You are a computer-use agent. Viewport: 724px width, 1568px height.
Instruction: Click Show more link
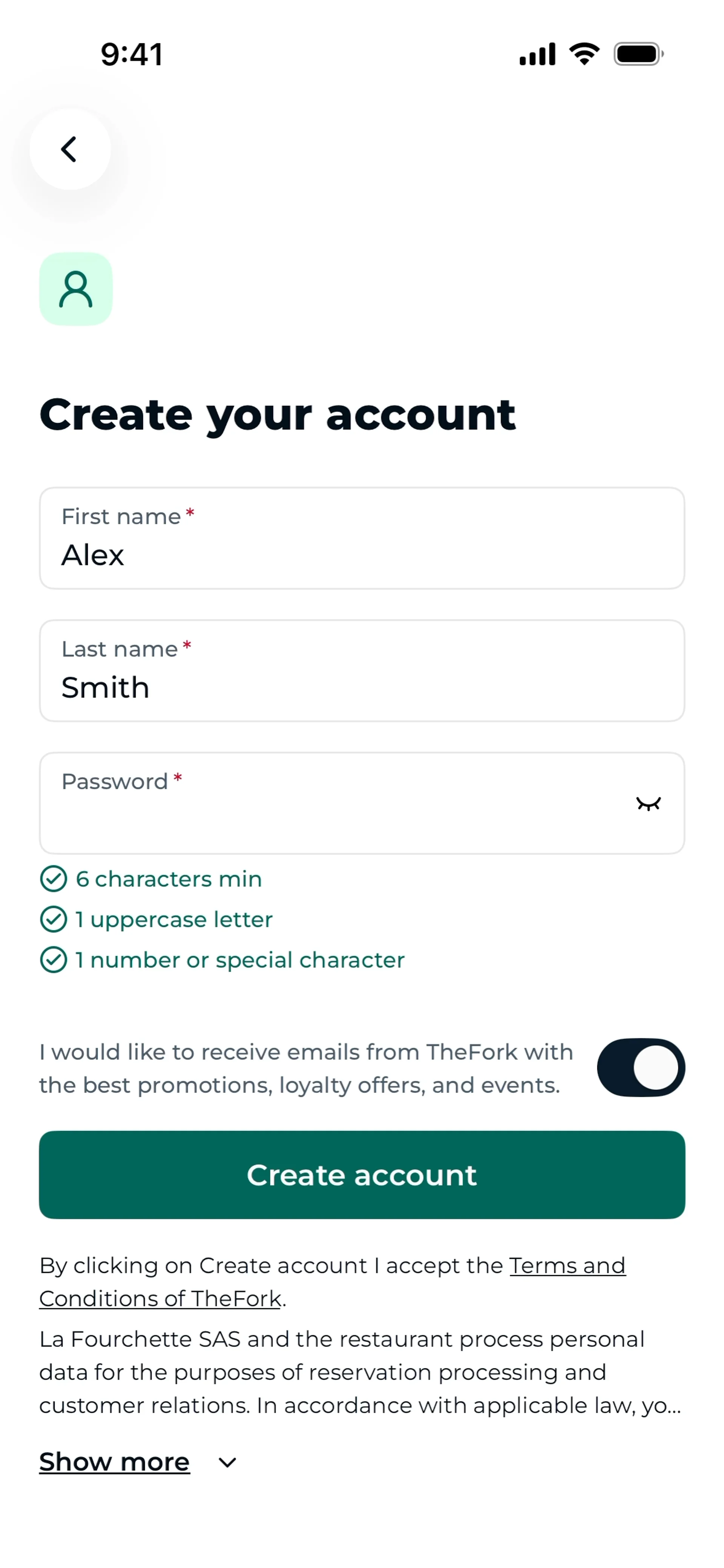(x=115, y=1461)
